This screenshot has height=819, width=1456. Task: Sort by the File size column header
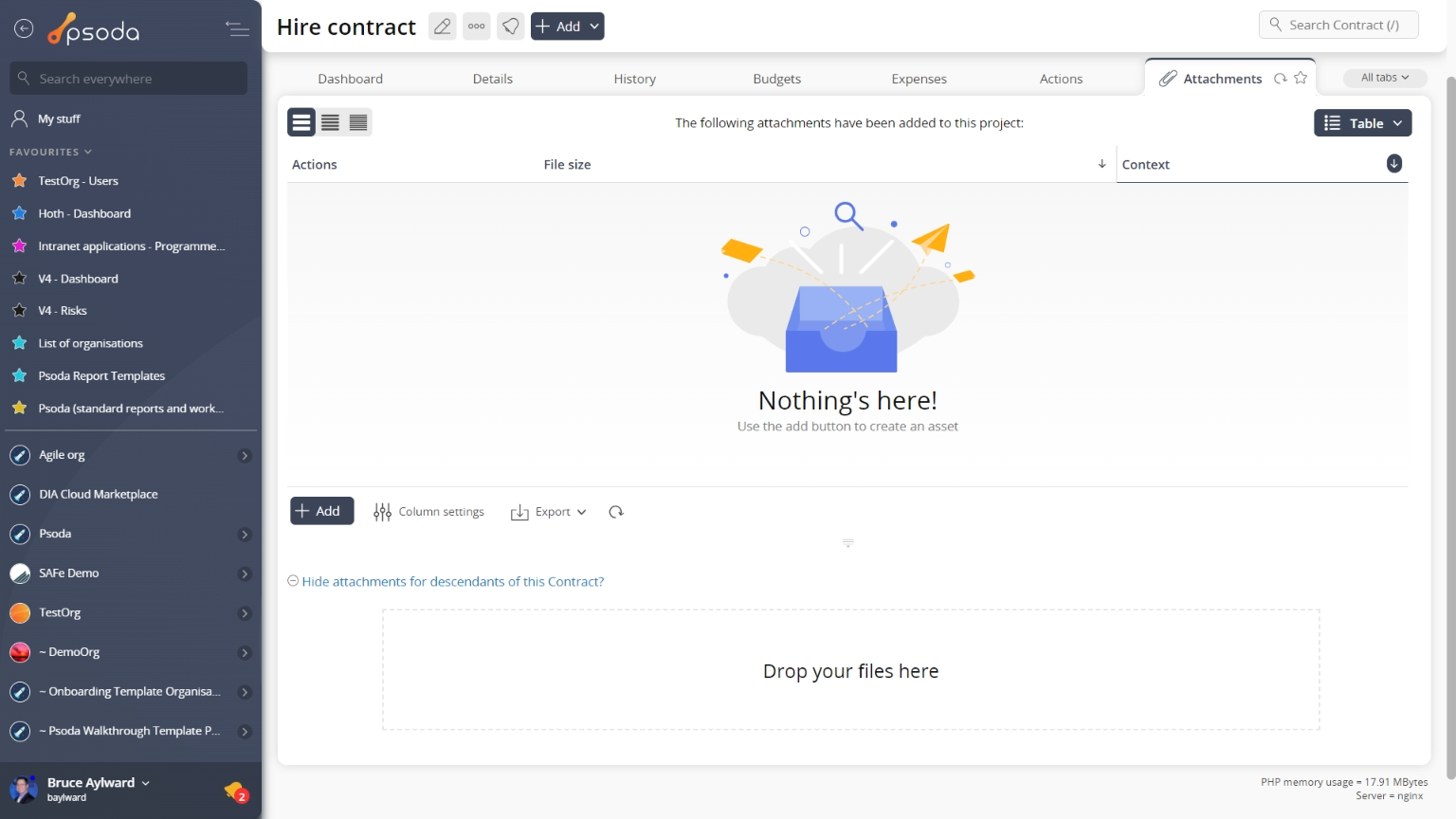click(x=567, y=165)
